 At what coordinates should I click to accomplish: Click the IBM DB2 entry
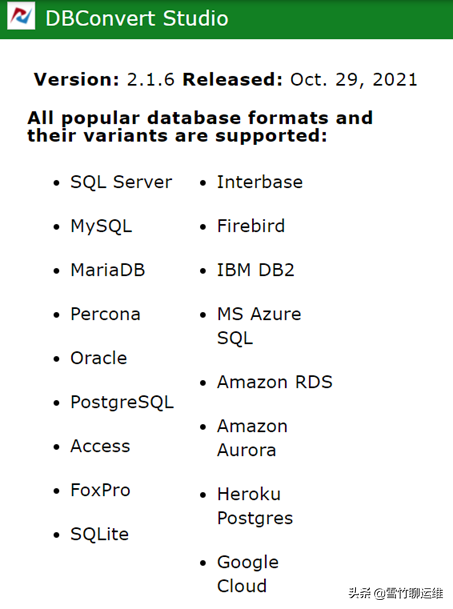[x=256, y=270]
